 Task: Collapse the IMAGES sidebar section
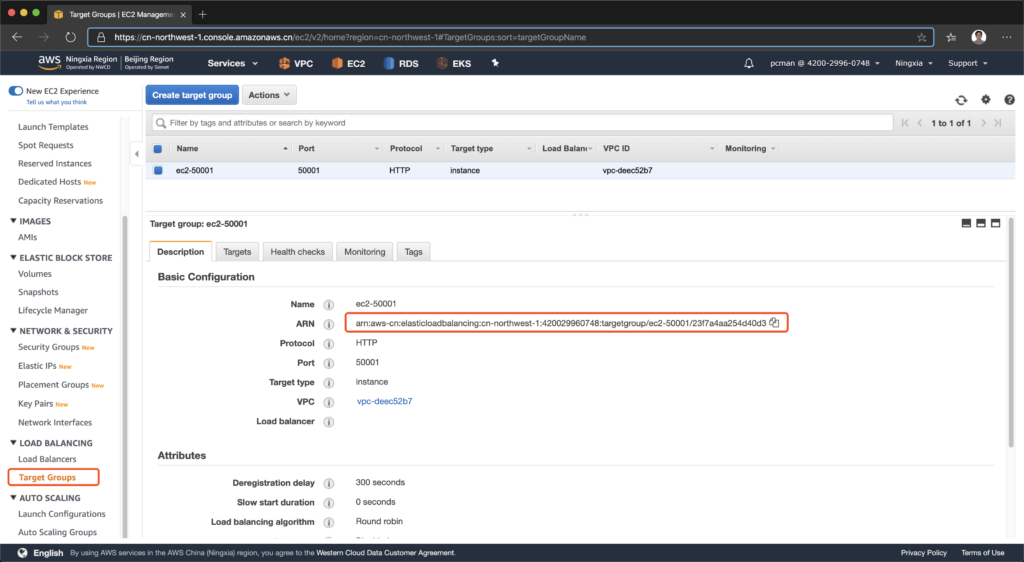(x=14, y=221)
